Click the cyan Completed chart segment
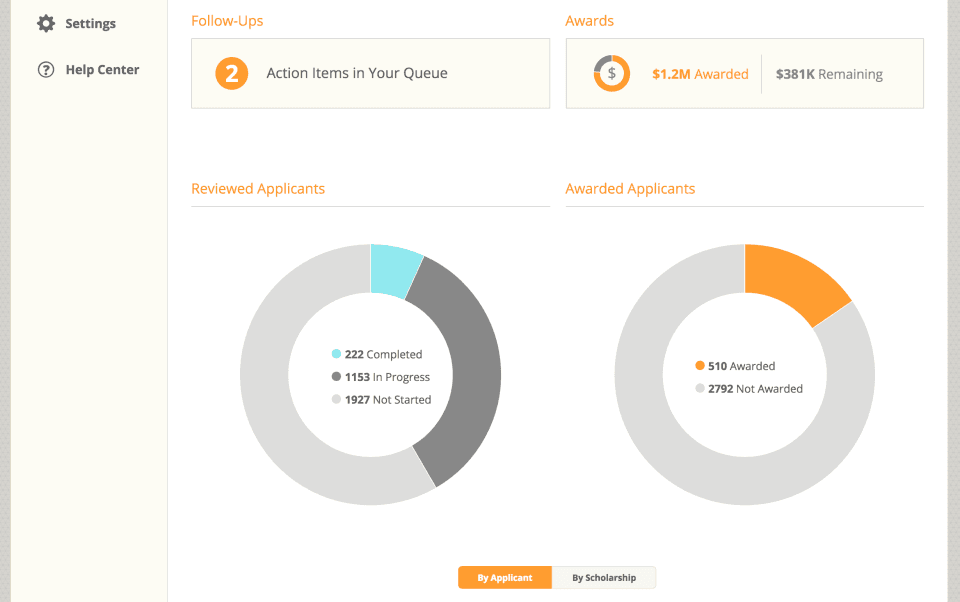Image resolution: width=960 pixels, height=602 pixels. [x=395, y=269]
